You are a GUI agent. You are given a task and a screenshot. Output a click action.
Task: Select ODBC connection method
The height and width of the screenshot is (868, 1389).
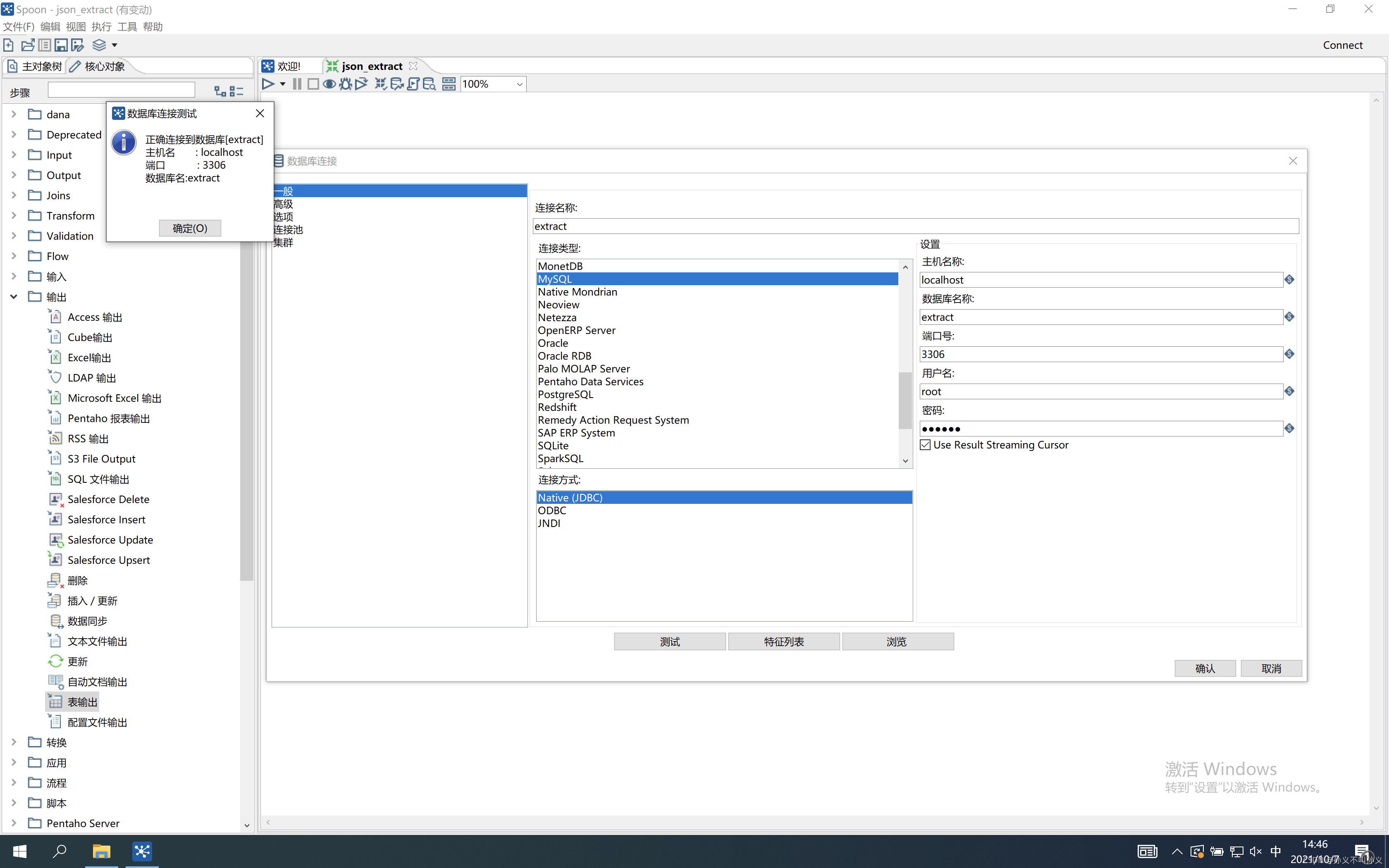pyautogui.click(x=551, y=510)
